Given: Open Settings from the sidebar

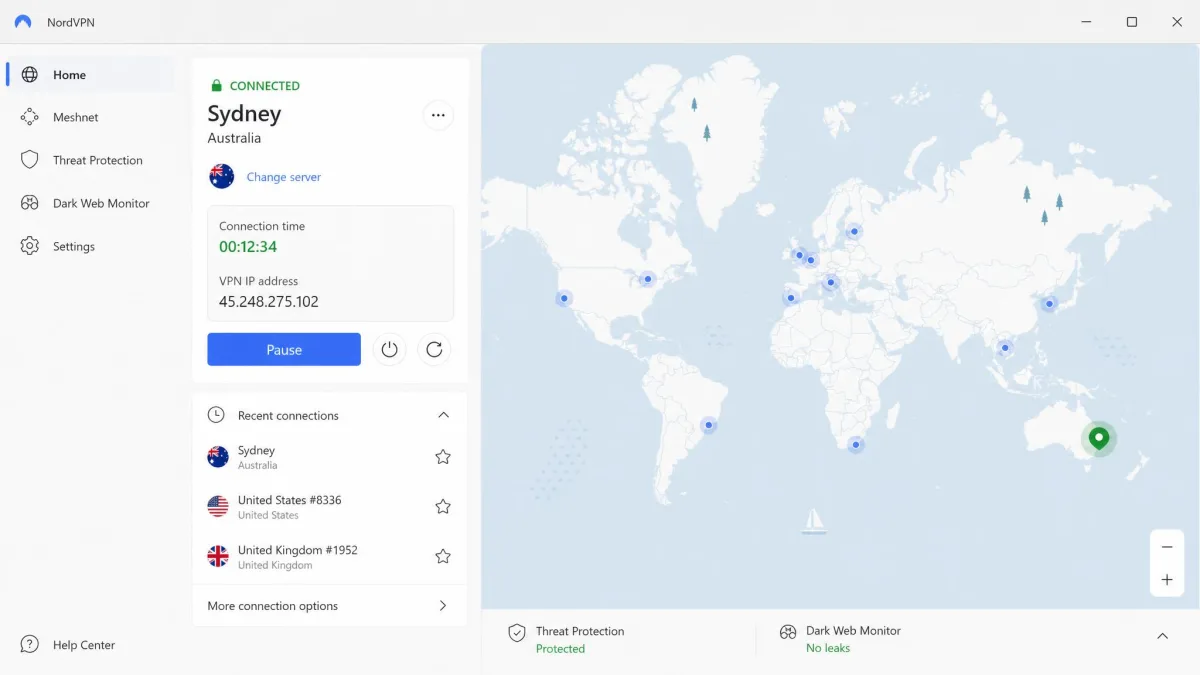Looking at the screenshot, I should pyautogui.click(x=89, y=246).
